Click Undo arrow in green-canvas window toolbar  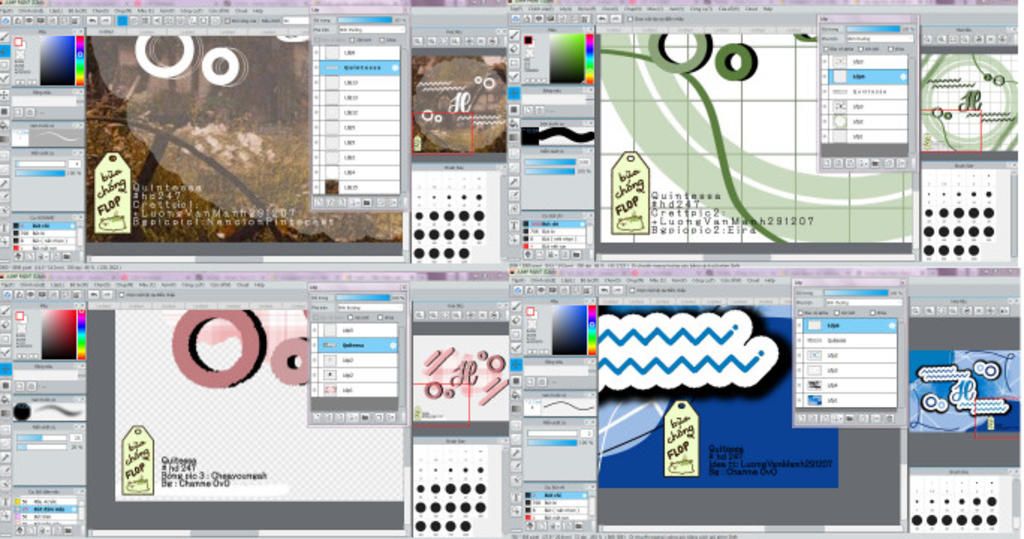pyautogui.click(x=603, y=19)
